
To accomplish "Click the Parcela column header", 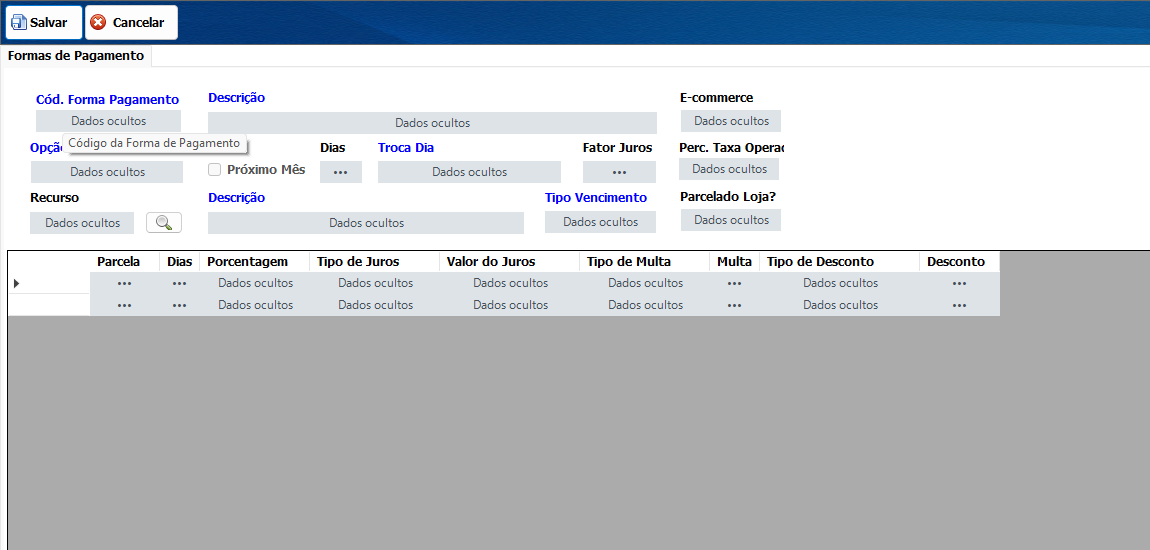I will [x=124, y=262].
